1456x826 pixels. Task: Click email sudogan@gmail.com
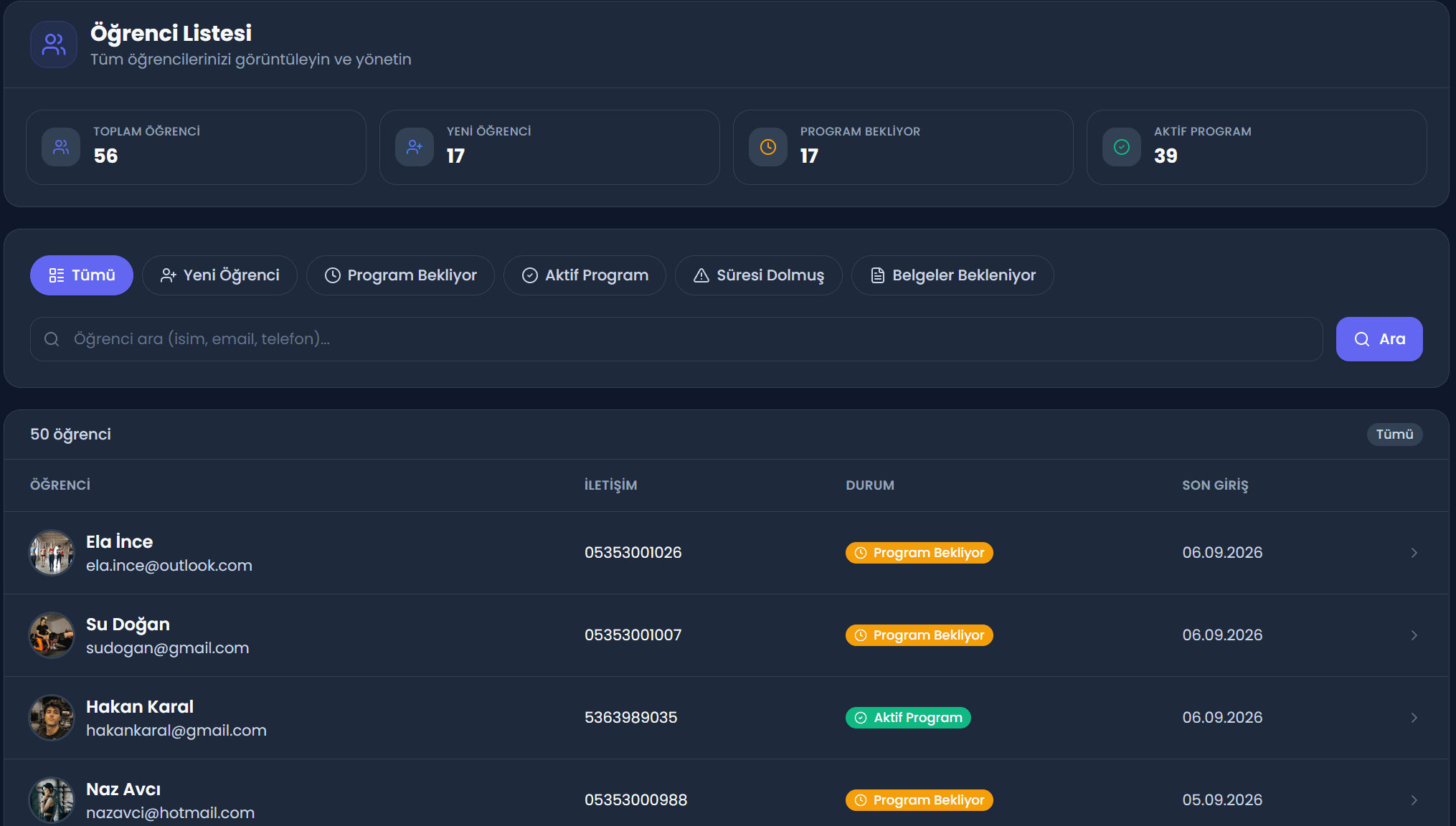coord(168,648)
